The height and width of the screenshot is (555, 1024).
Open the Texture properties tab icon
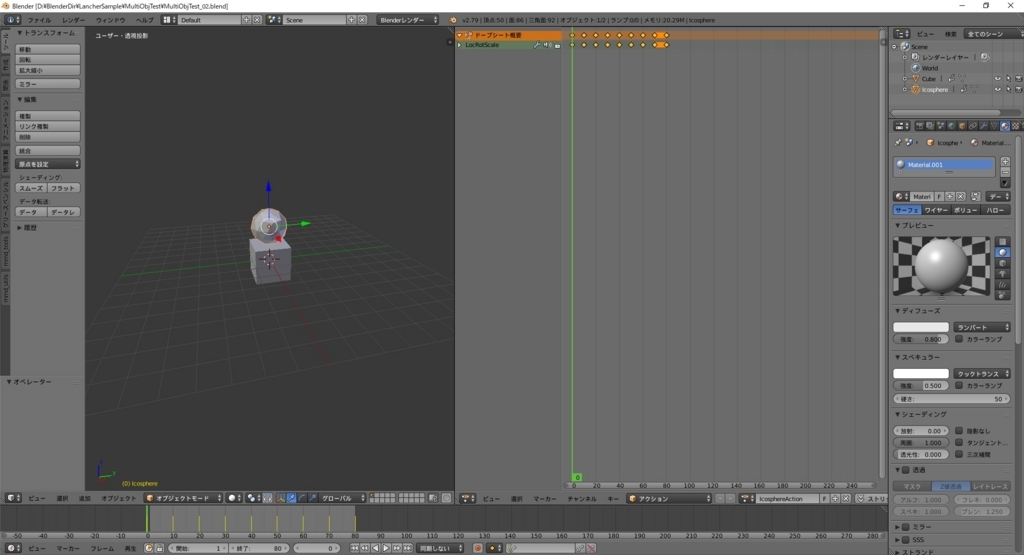(1016, 126)
